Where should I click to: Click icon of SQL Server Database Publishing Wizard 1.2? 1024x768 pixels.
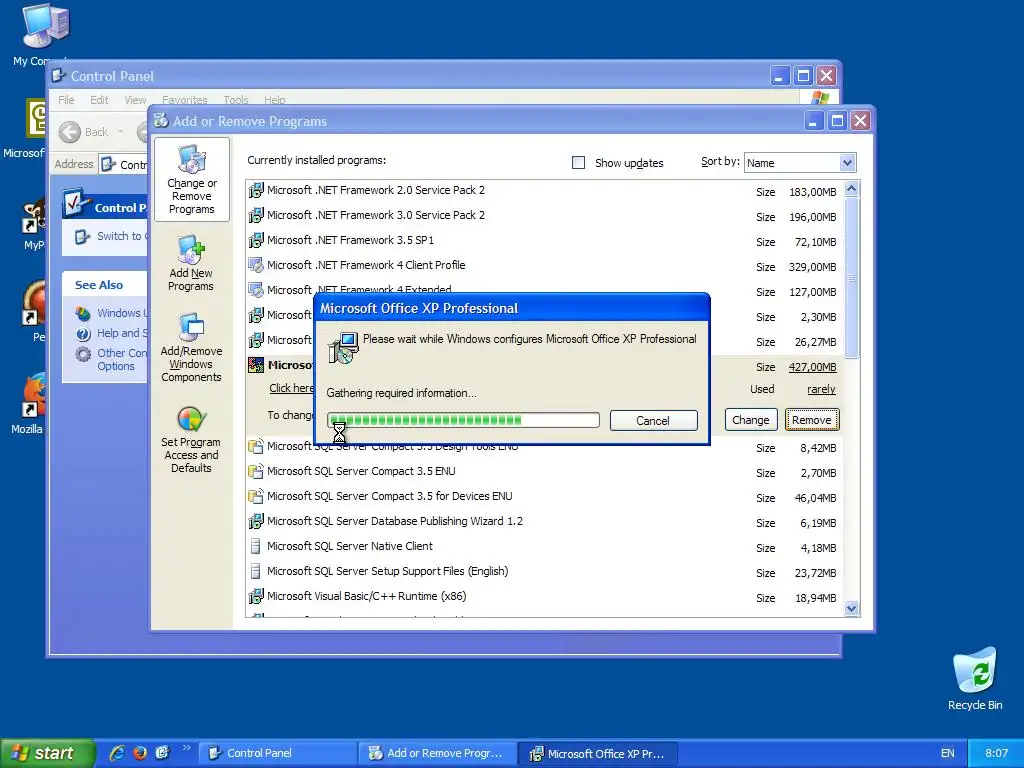click(255, 521)
